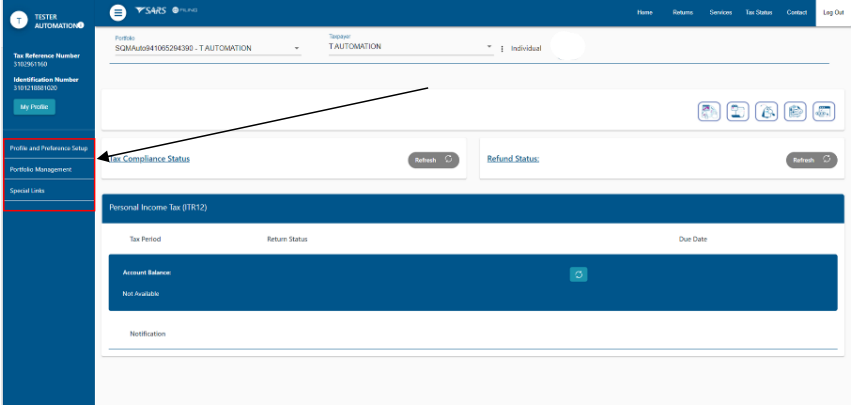The width and height of the screenshot is (851, 408).
Task: Click the refresh icon in Account Balance panel
Action: 578,274
